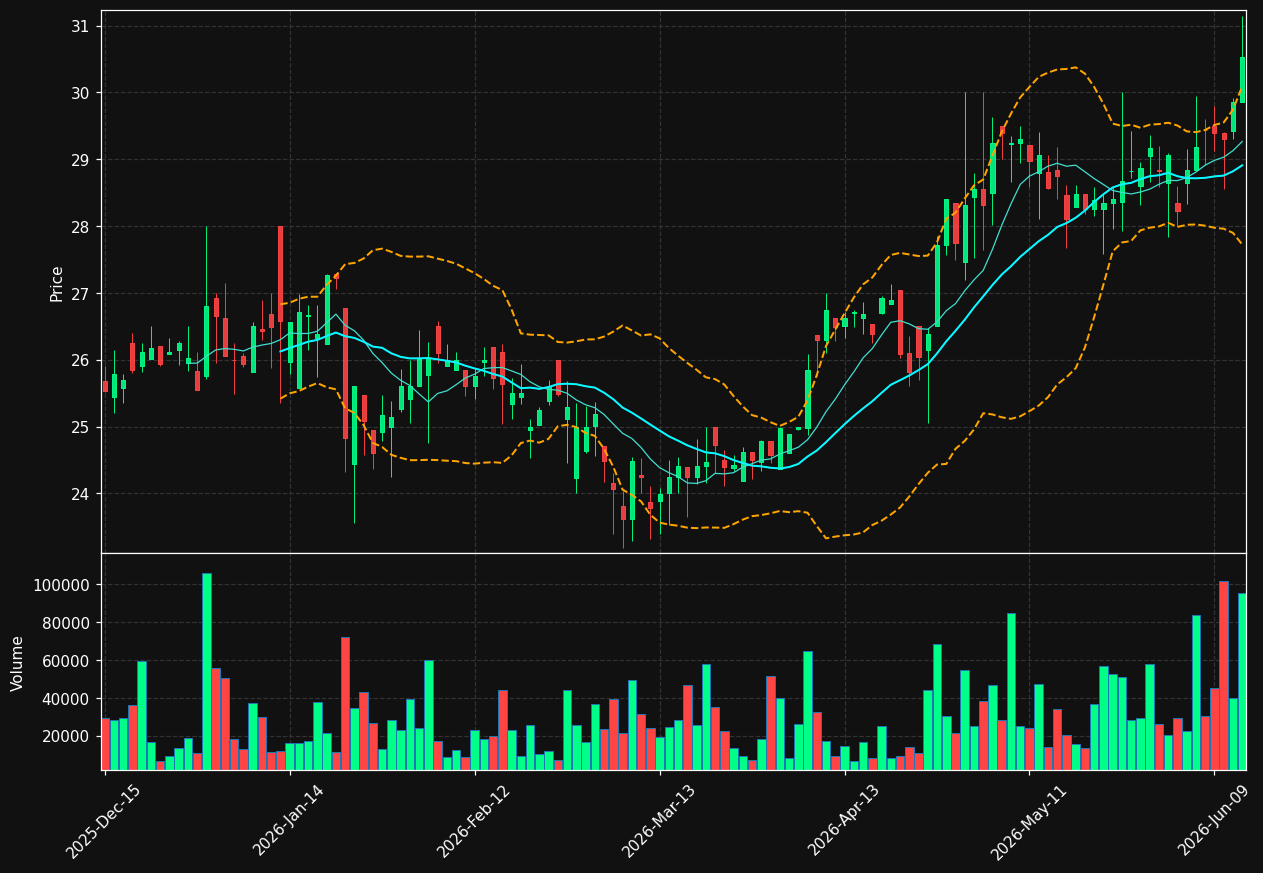This screenshot has width=1263, height=873.
Task: Click the 25 price tick label
Action: (x=80, y=427)
